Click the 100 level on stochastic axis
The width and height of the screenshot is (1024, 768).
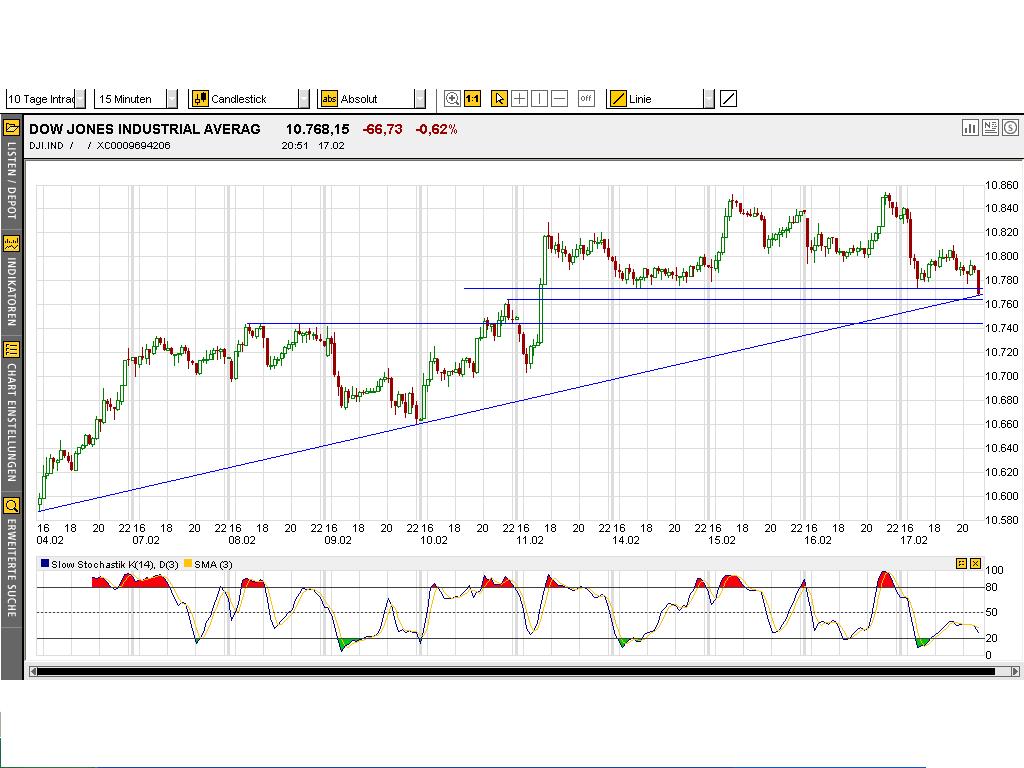994,570
